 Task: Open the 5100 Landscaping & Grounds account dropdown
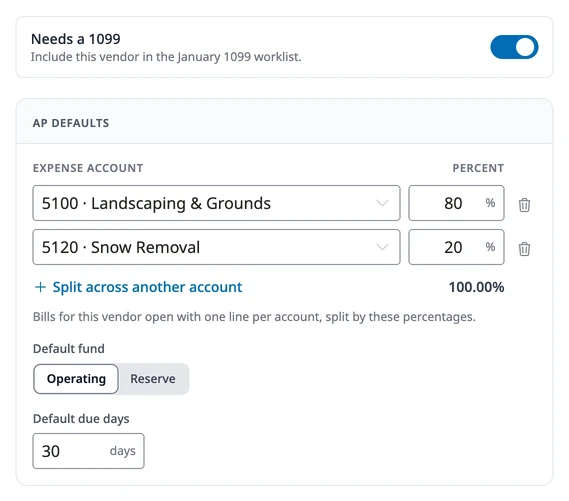coord(216,203)
